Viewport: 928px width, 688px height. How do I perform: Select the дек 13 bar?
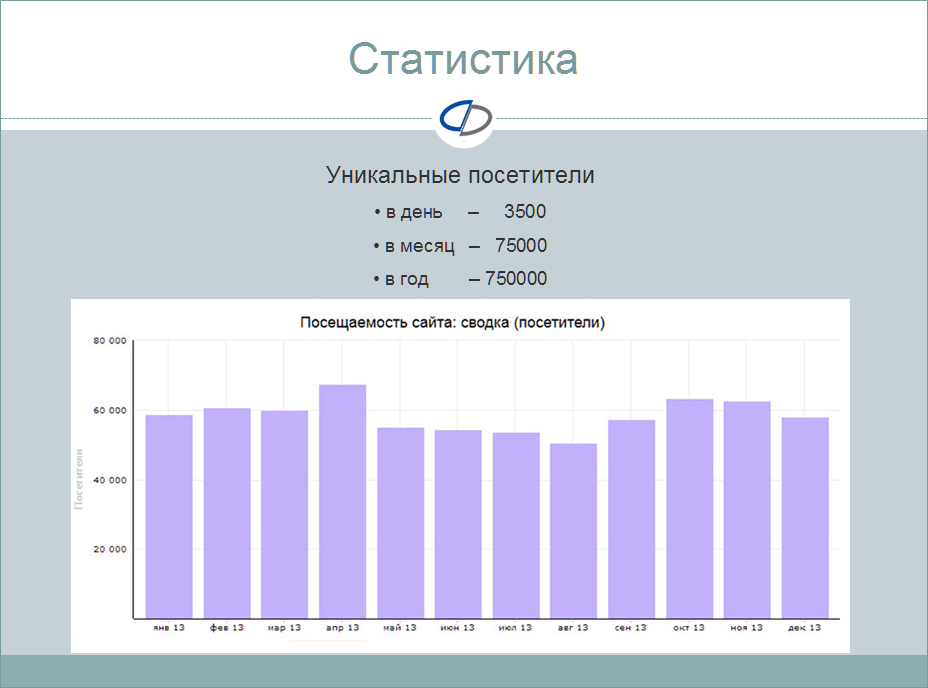coord(805,517)
